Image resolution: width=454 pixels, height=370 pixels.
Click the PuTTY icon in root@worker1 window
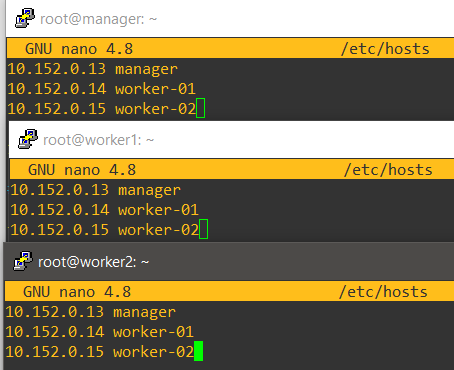pos(28,139)
